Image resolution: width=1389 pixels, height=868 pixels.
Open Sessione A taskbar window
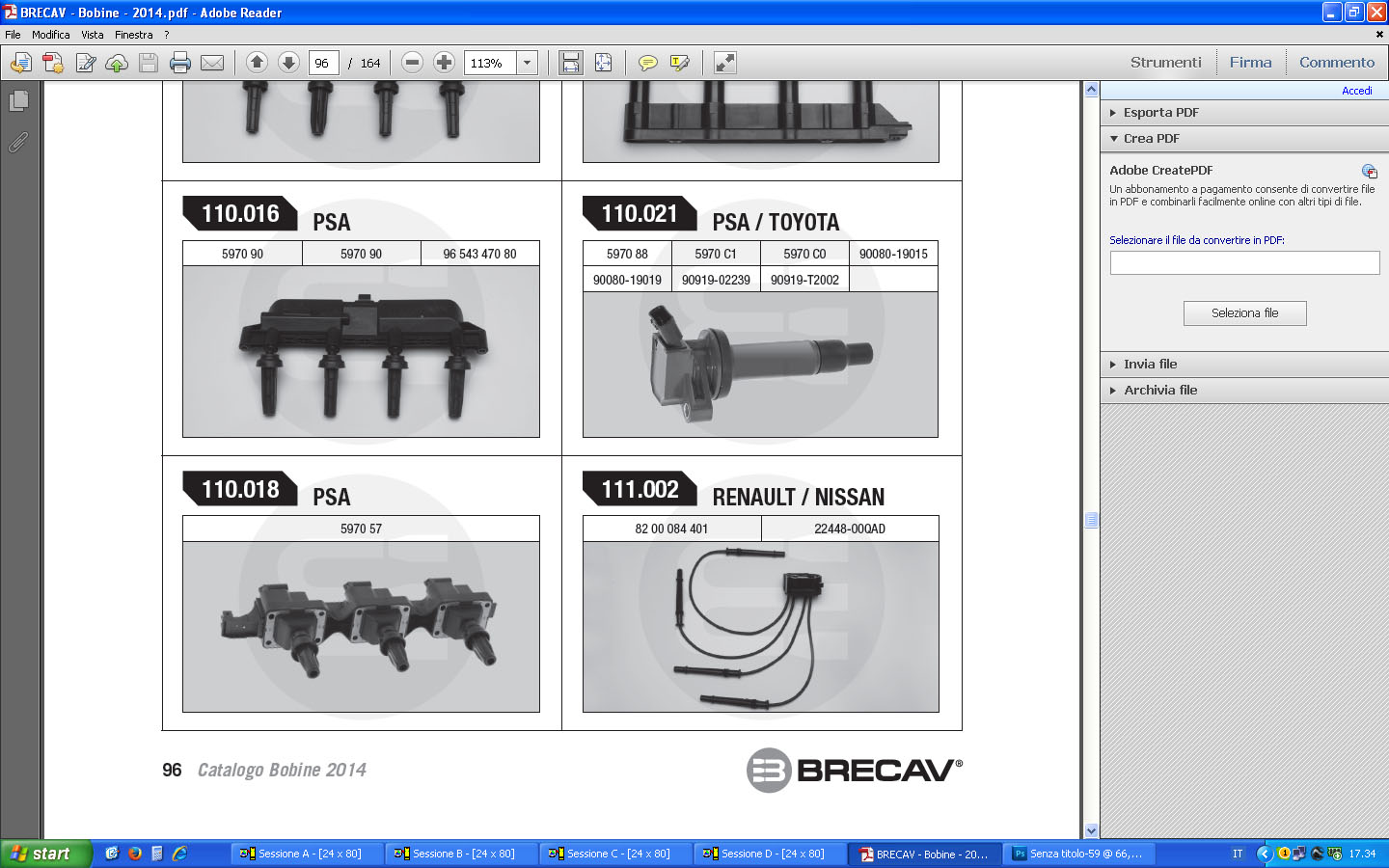(x=308, y=854)
